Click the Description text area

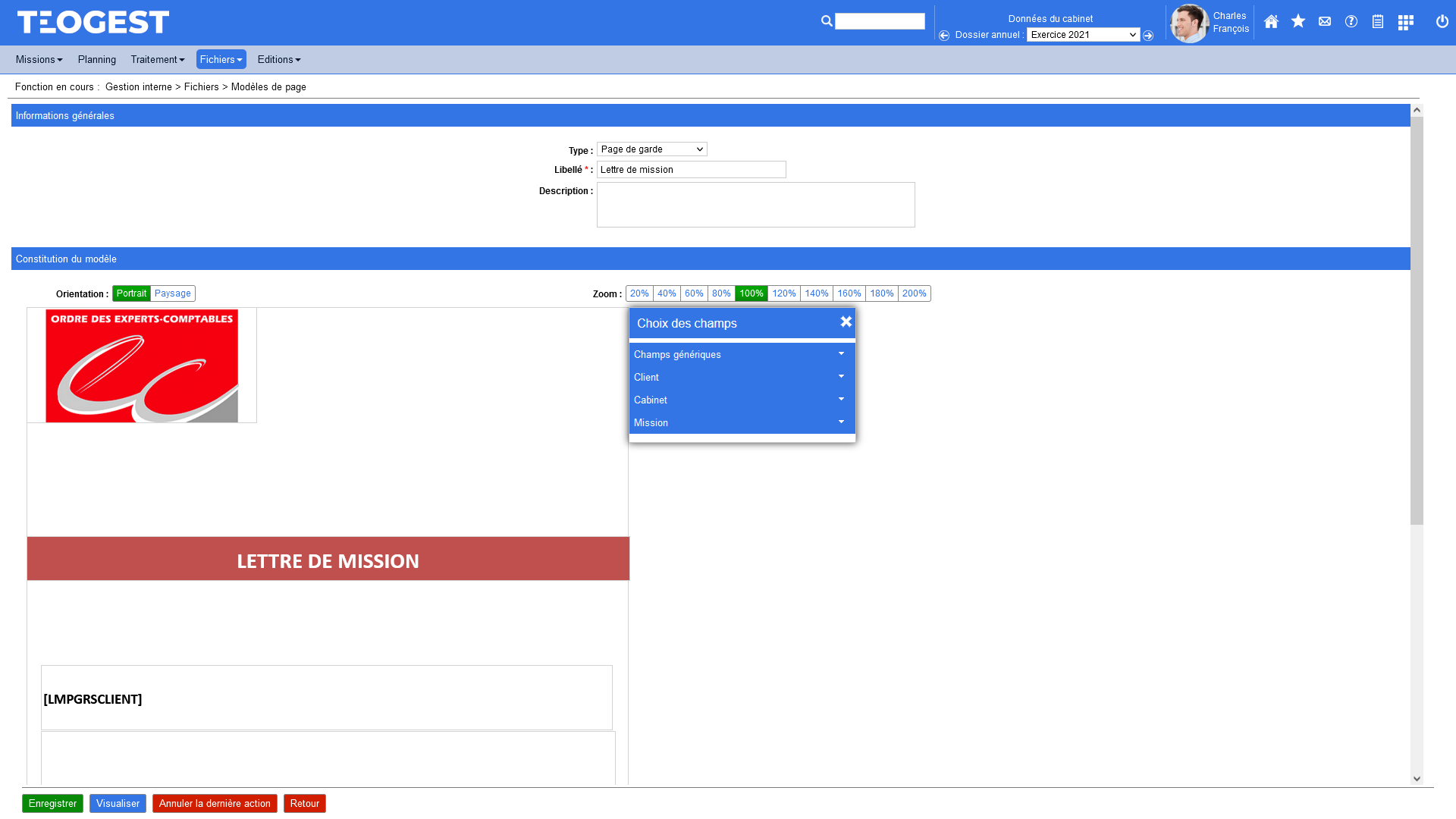tap(755, 205)
